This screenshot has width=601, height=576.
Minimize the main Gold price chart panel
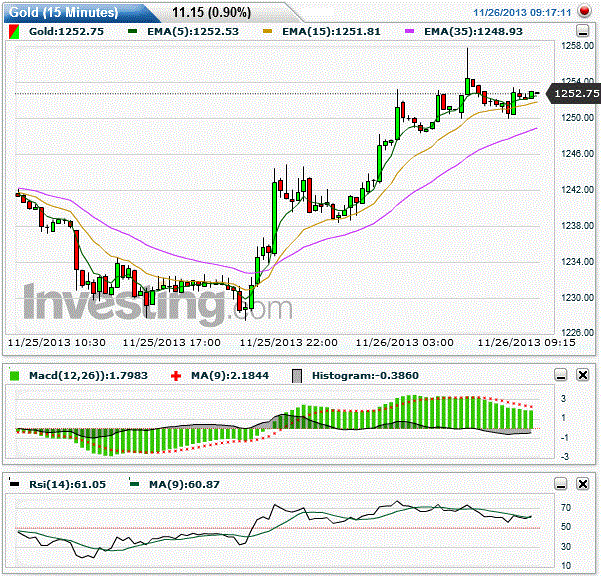click(x=583, y=31)
